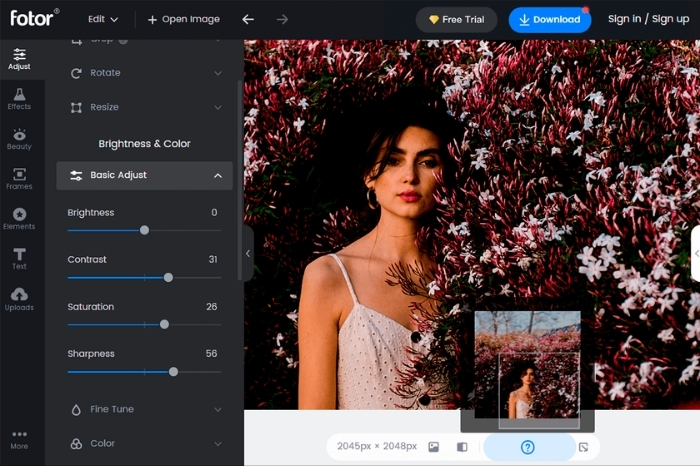Click the Sharpness value 56
Image resolution: width=700 pixels, height=466 pixels.
coord(212,354)
